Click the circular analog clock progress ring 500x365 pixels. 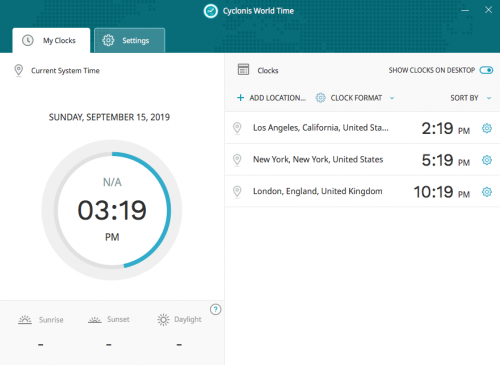(x=112, y=210)
